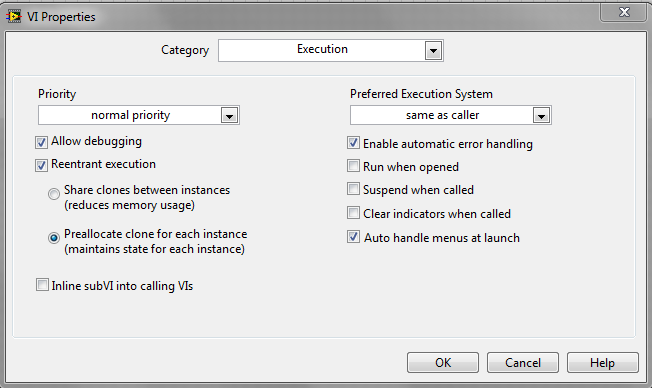Enable Inline subVI into calling VIs
Viewport: 652px width, 388px height.
[x=42, y=285]
